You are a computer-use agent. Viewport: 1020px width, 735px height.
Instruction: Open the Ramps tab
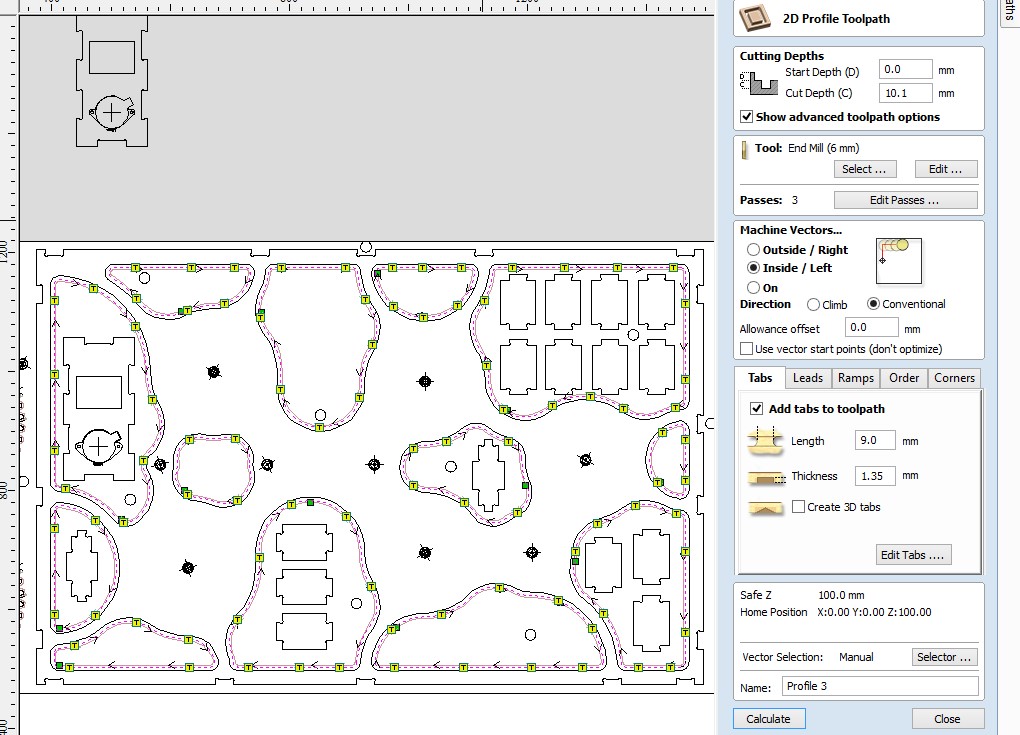[x=855, y=378]
